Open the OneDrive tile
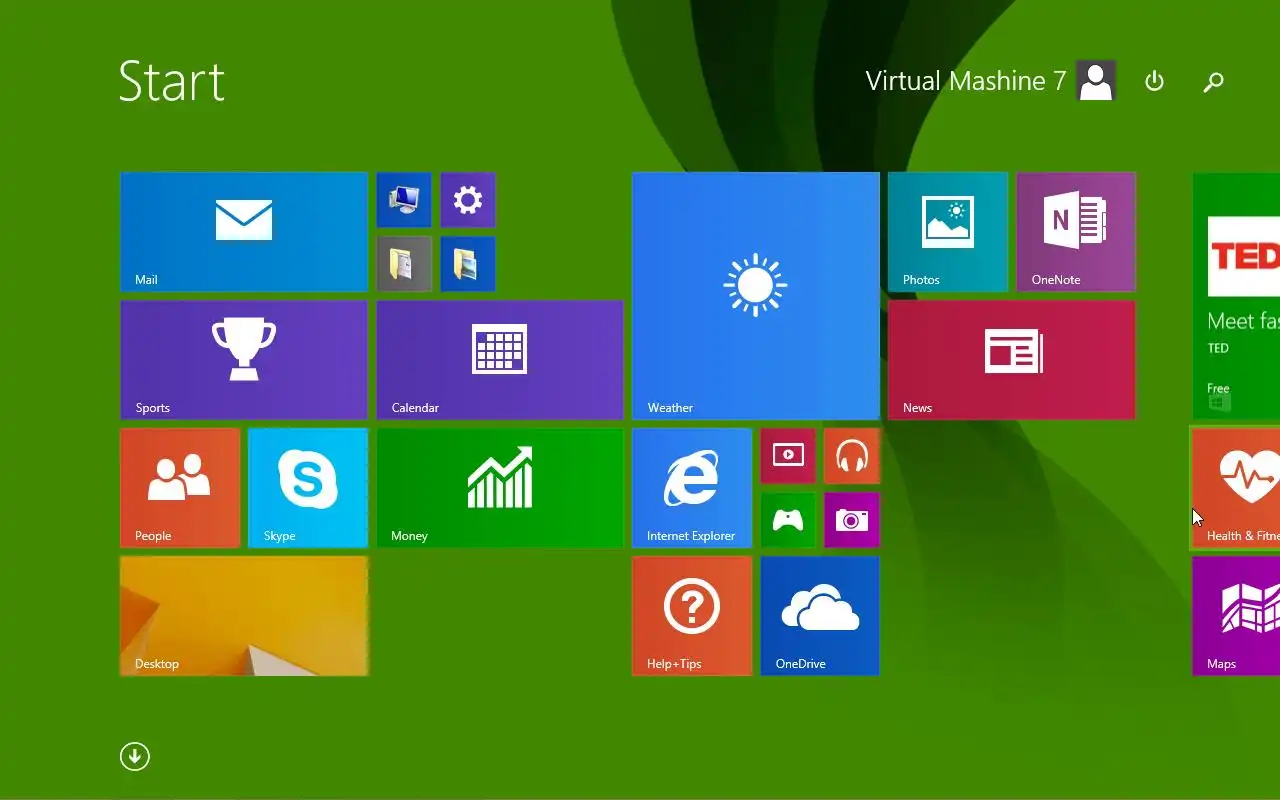Viewport: 1280px width, 800px height. 820,616
